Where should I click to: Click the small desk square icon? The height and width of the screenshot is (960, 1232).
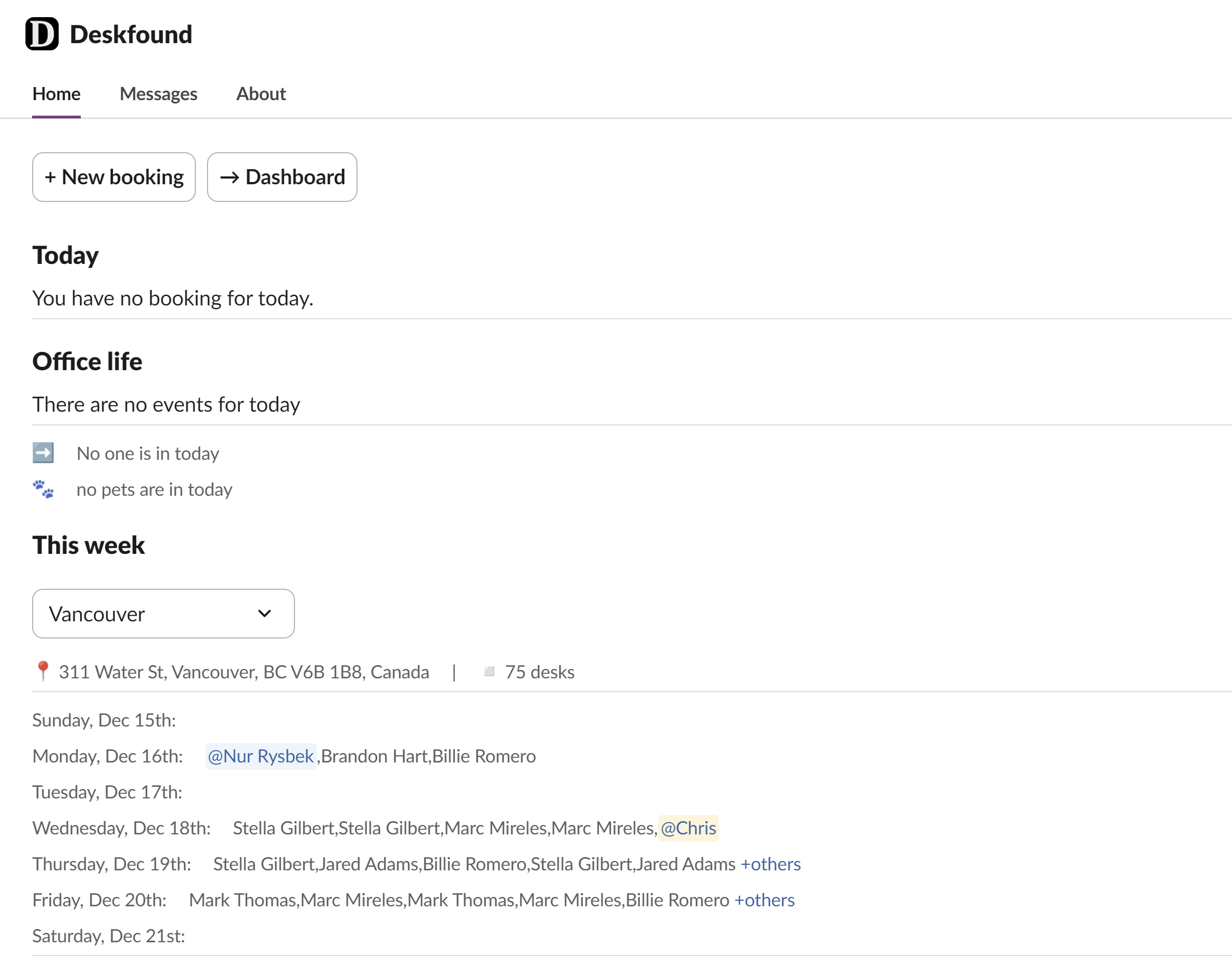point(489,671)
